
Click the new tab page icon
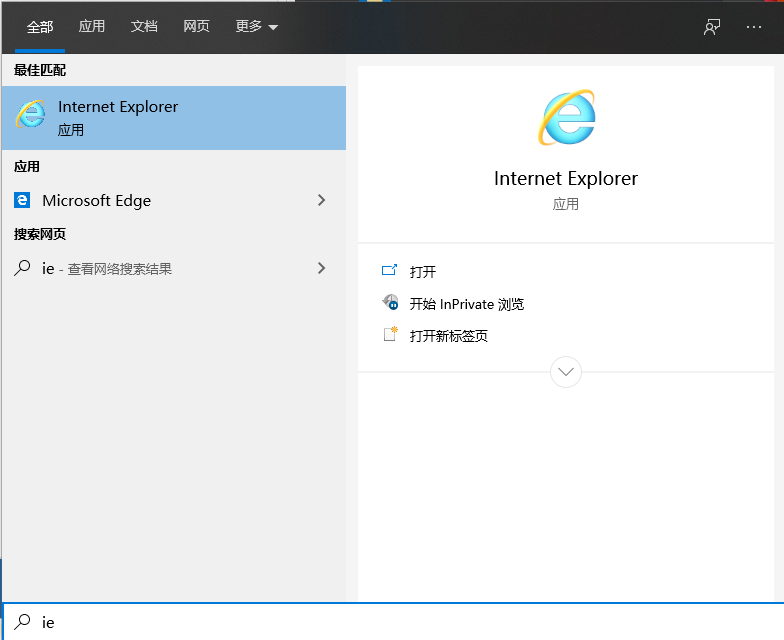coord(390,335)
